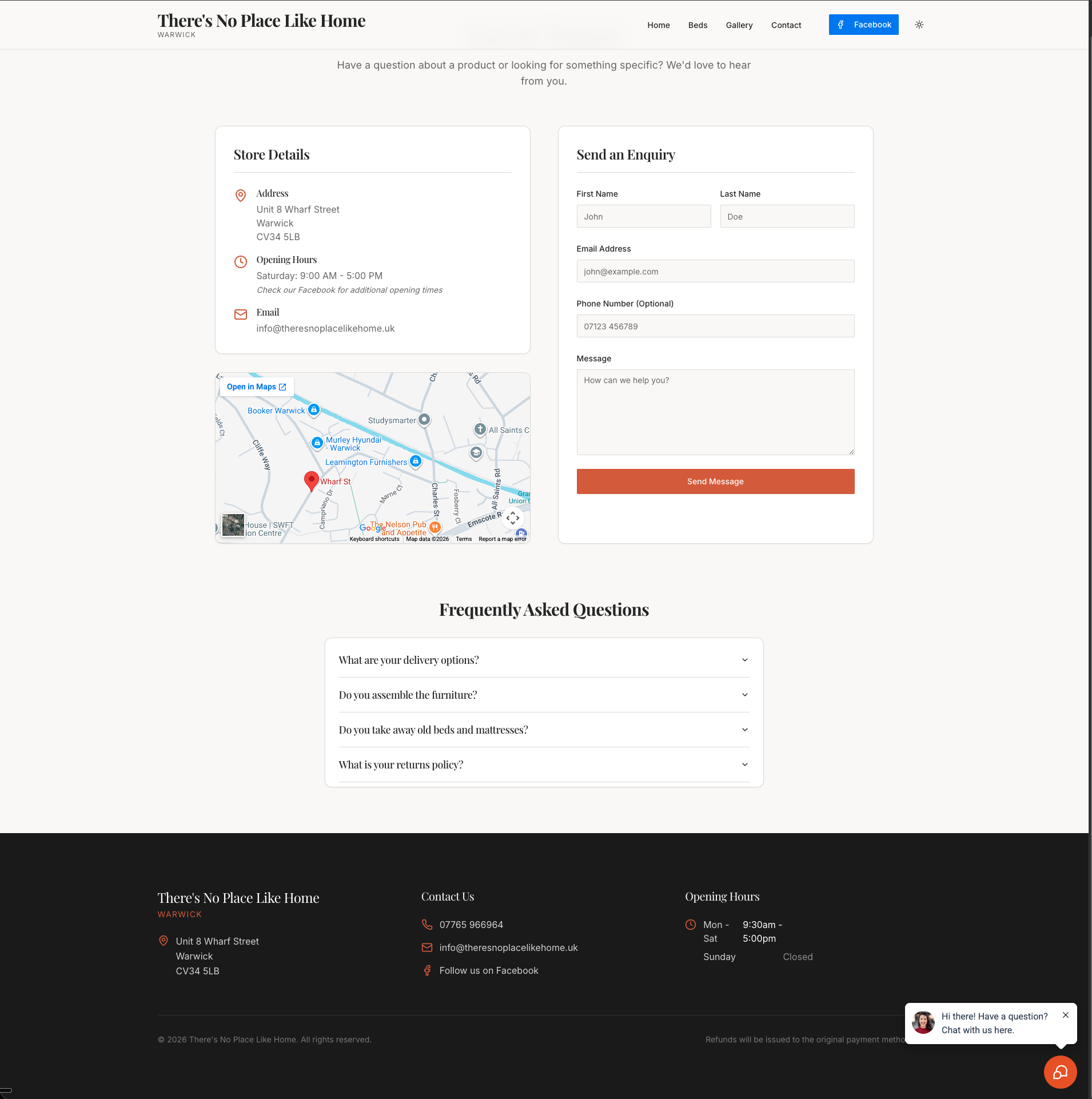
Task: Click the Booker Warwick map marker
Action: tap(313, 409)
